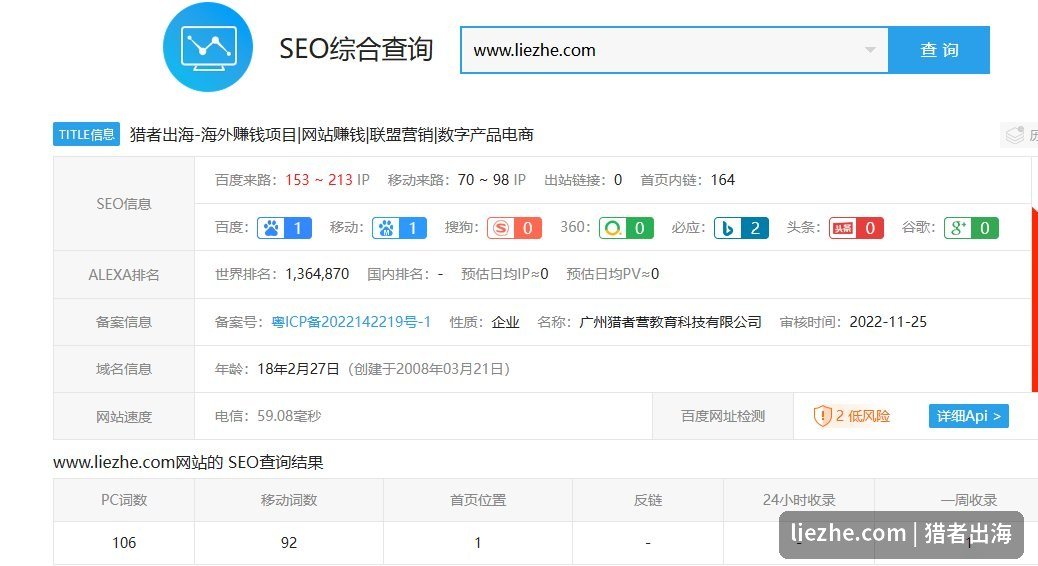The height and width of the screenshot is (566, 1038).
Task: Click the 性质 value 企业
Action: click(x=505, y=322)
